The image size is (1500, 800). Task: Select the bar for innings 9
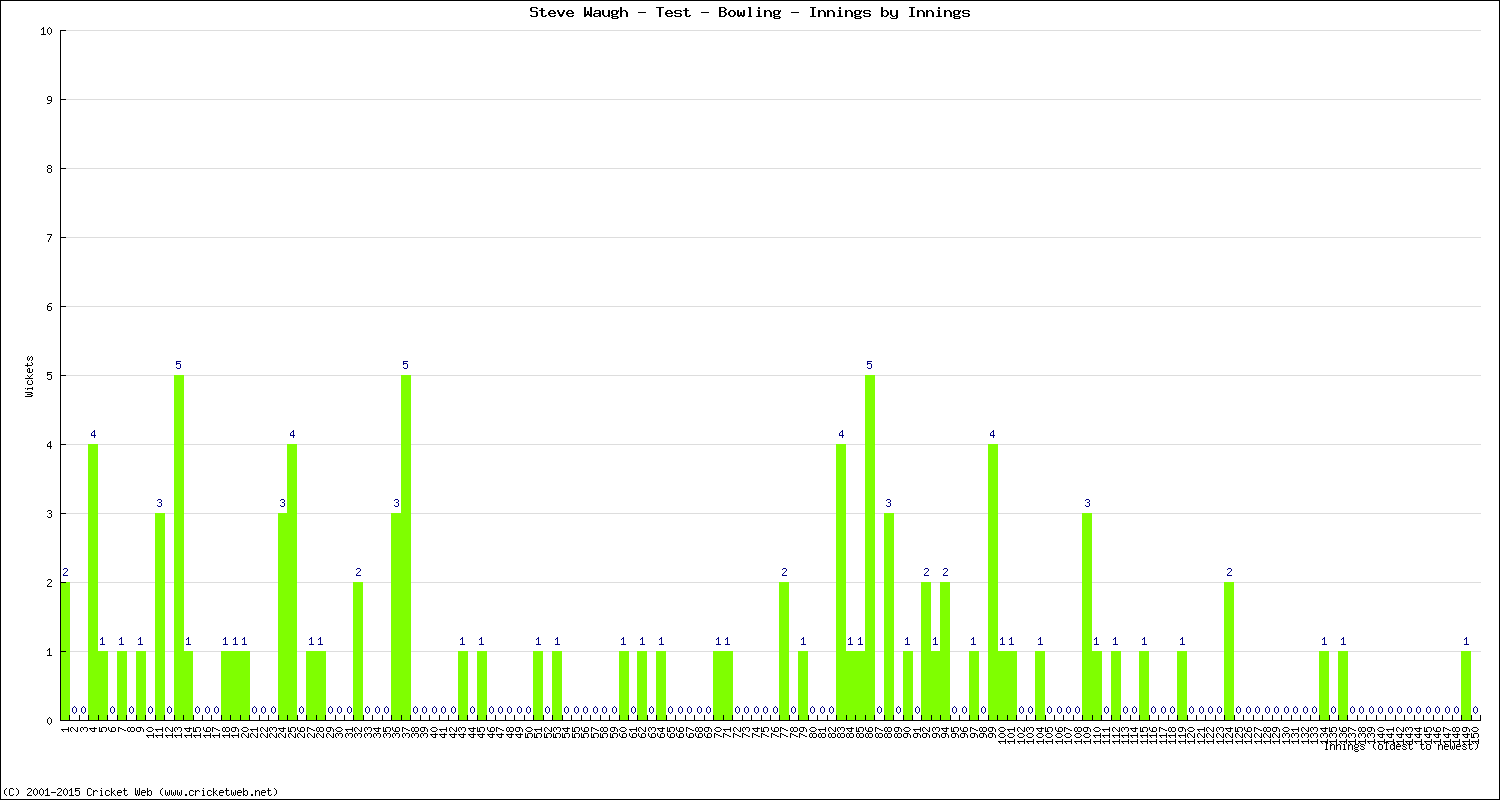pos(141,685)
